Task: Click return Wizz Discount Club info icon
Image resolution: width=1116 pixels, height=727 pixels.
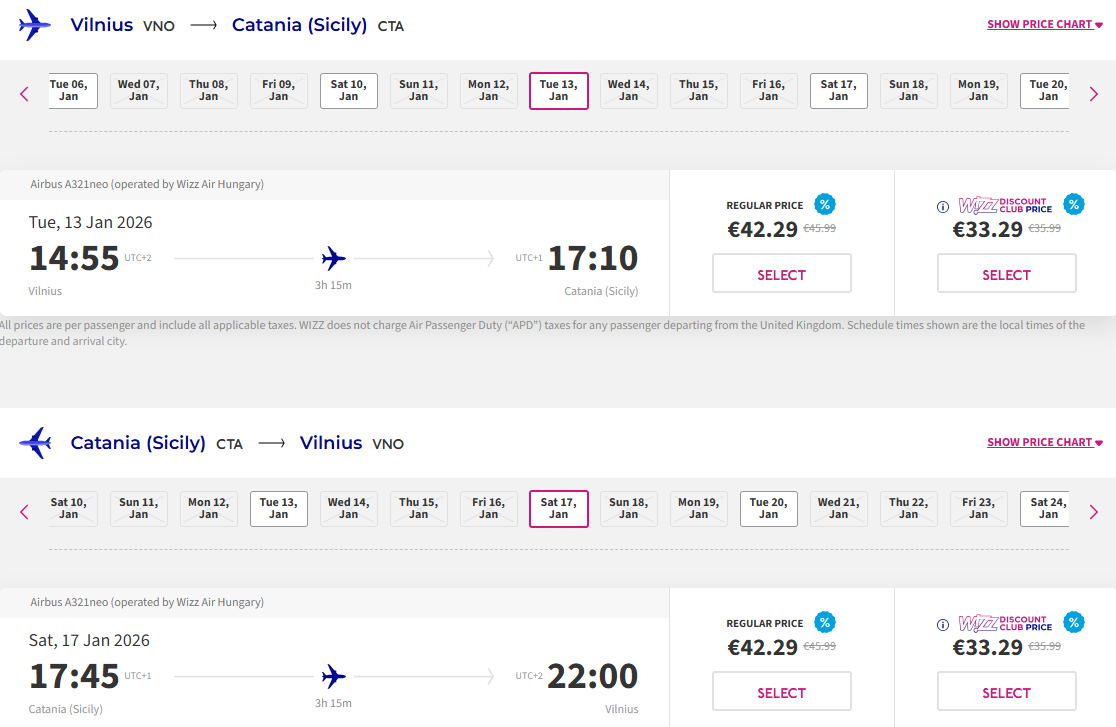Action: click(942, 625)
